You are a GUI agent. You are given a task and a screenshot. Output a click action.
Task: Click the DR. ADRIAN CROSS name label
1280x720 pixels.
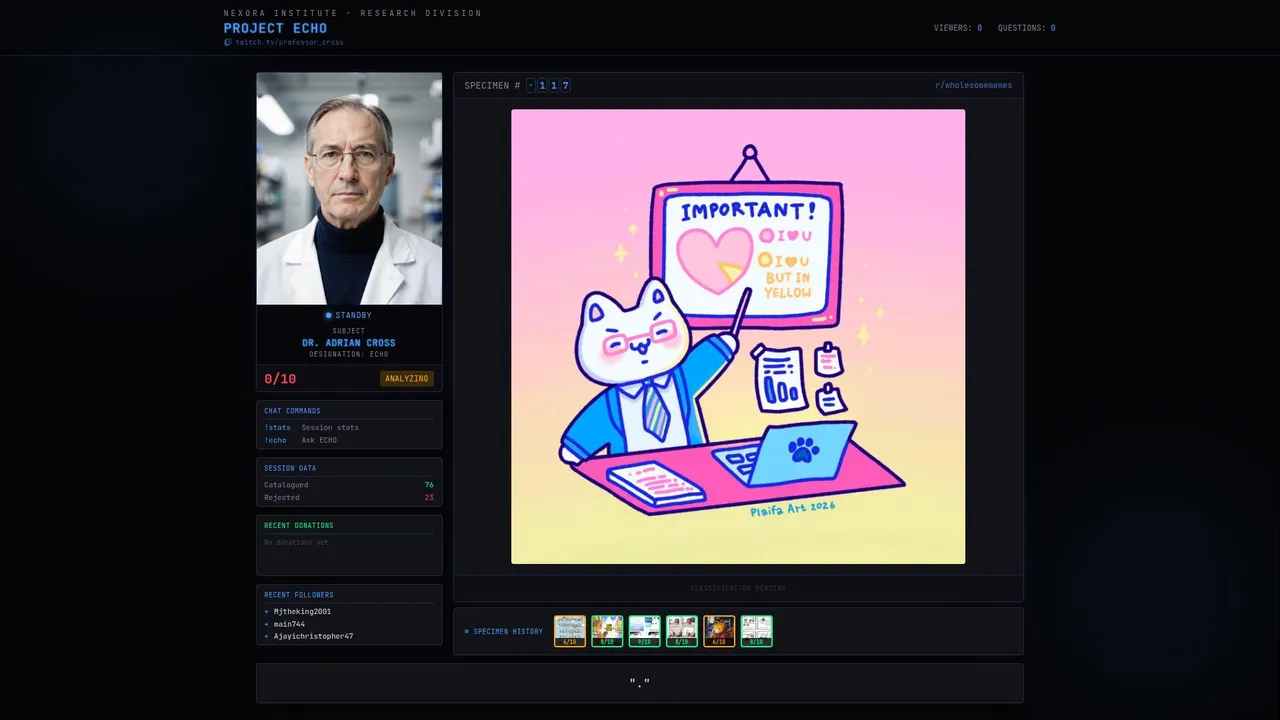pos(349,343)
